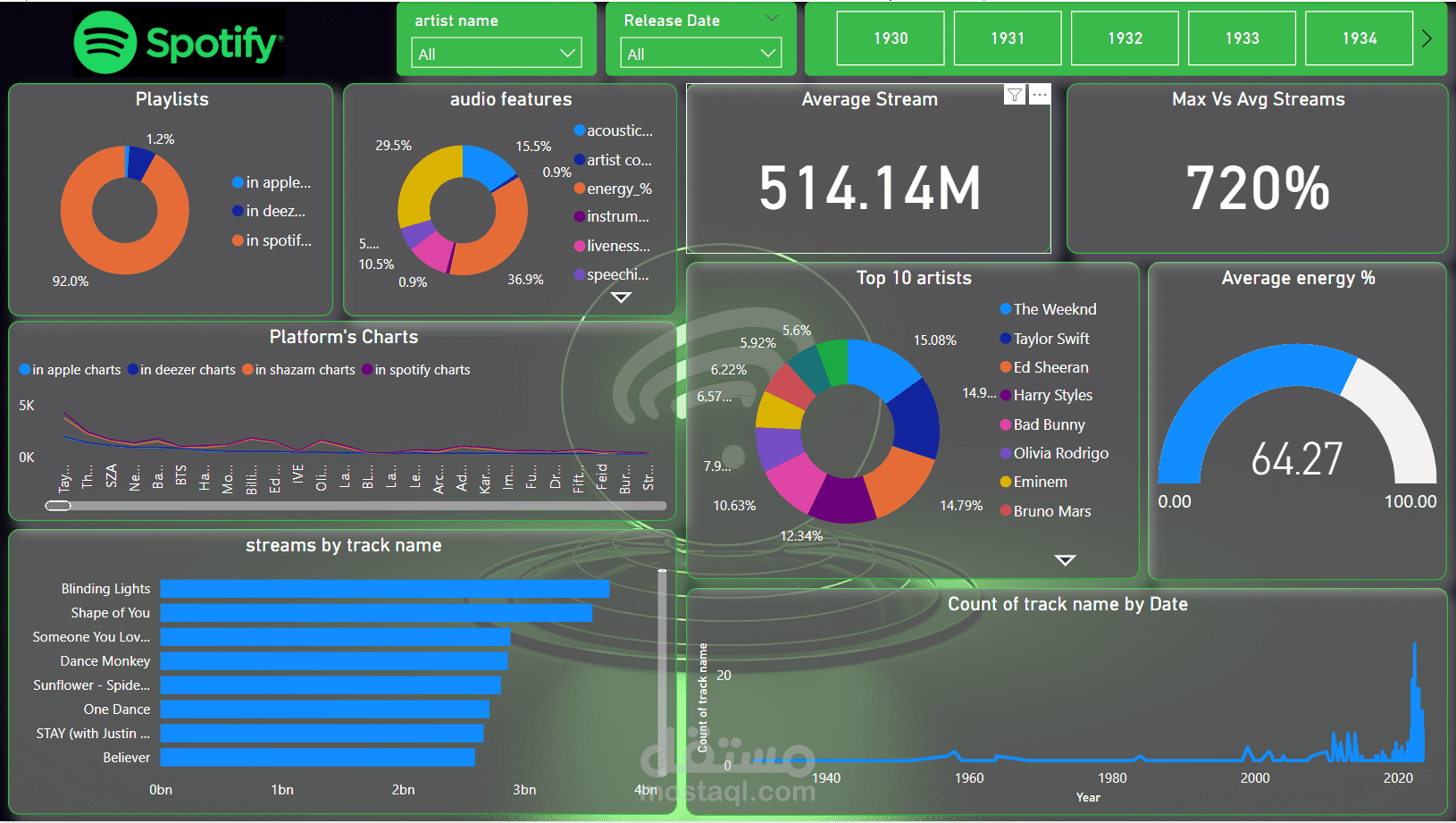The image size is (1456, 823).
Task: Click the BTS label on Platform's Charts axis
Action: tap(181, 474)
